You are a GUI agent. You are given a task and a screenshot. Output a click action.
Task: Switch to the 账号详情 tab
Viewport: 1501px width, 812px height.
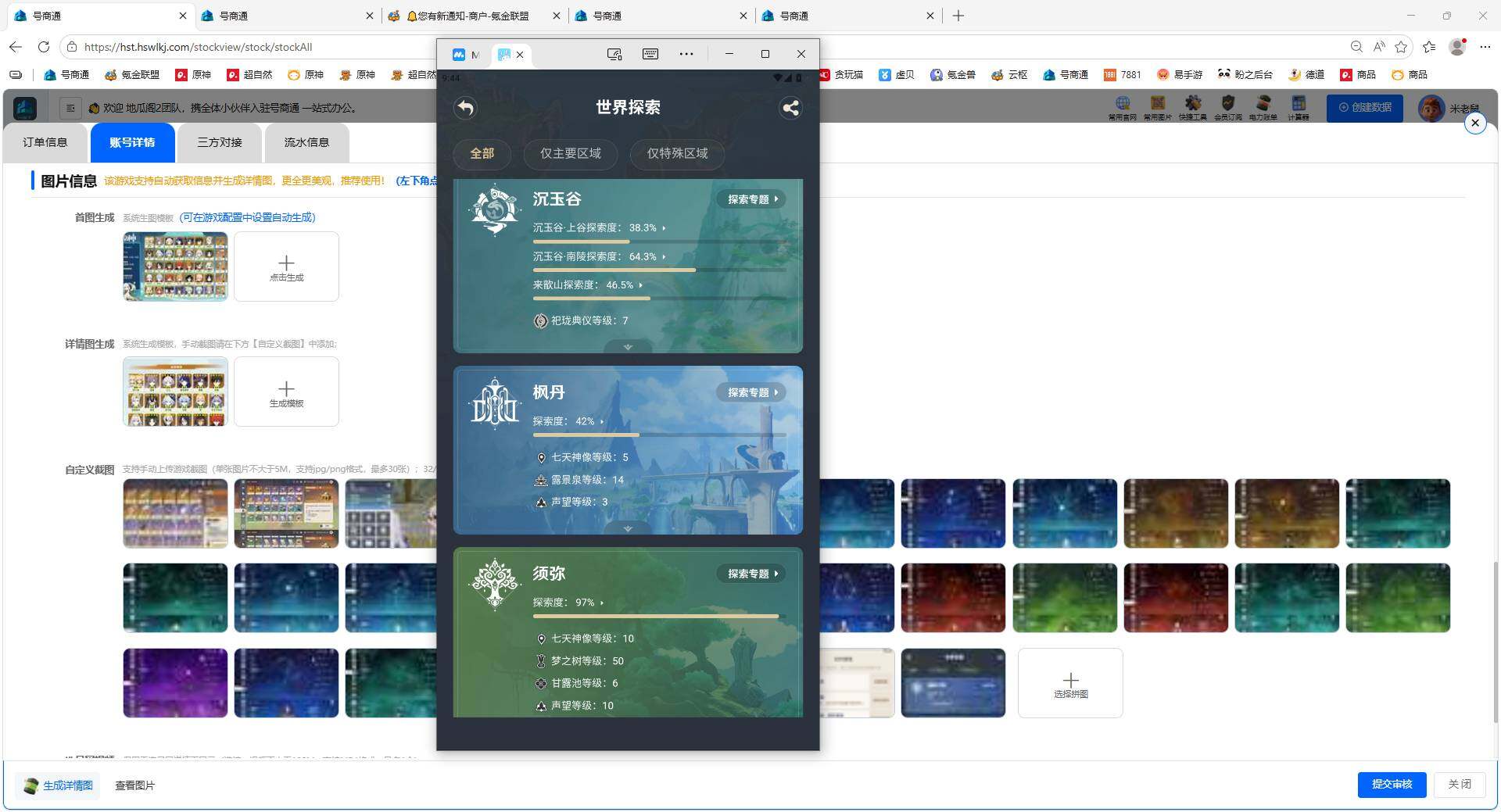[132, 142]
